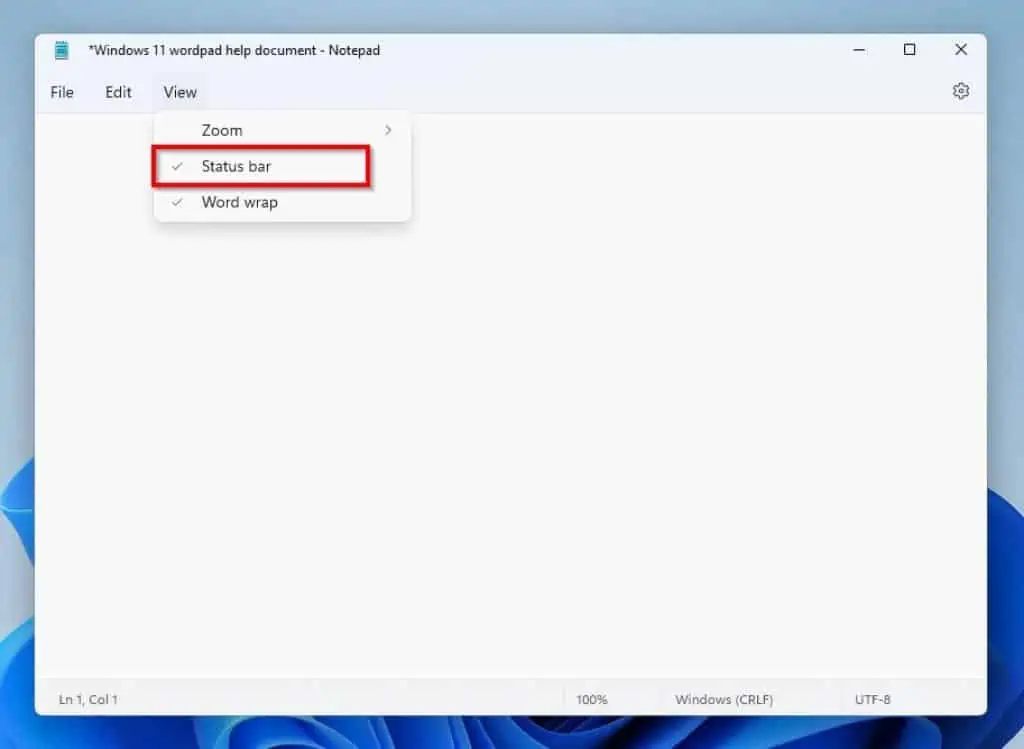Open the File menu
The image size is (1024, 749).
click(62, 92)
